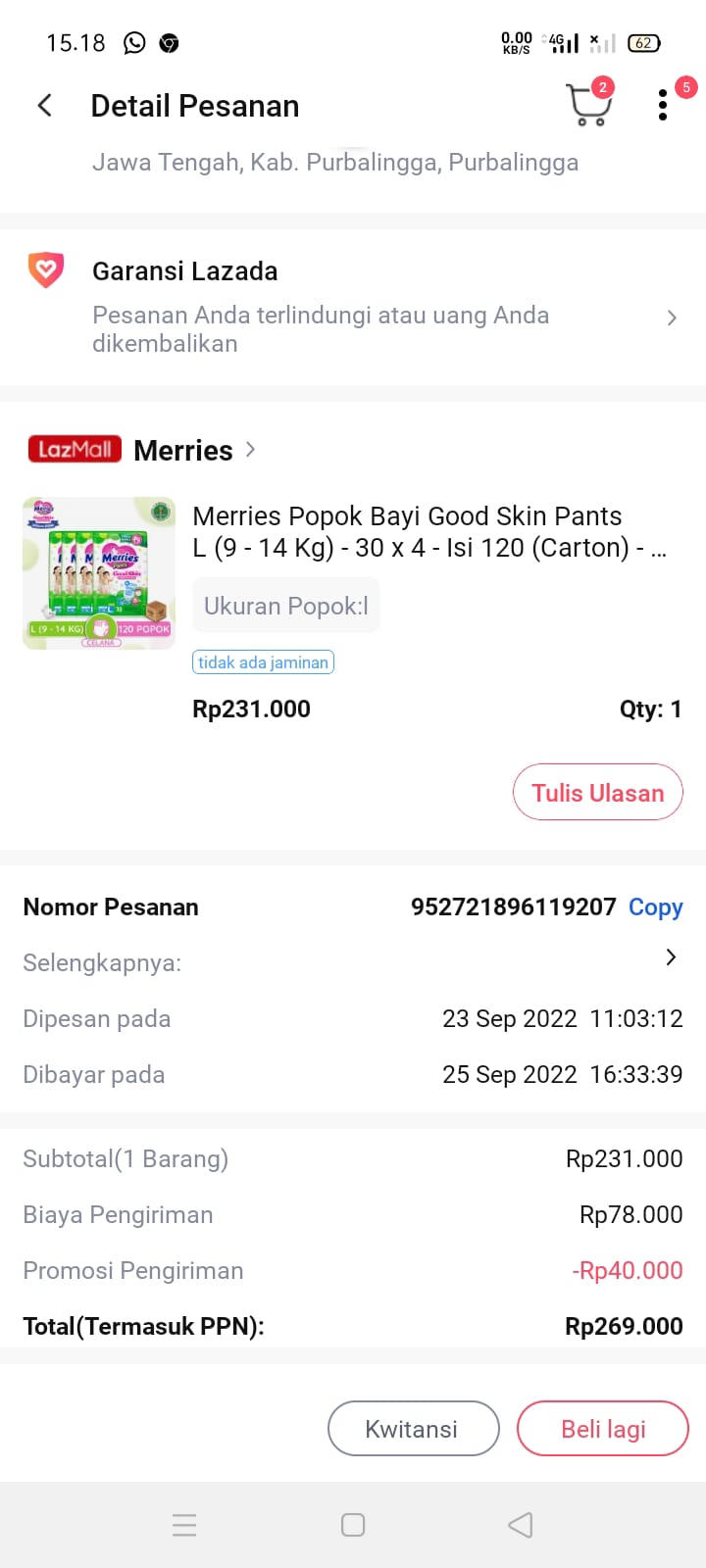Viewport: 706px width, 1568px height.
Task: Tap the Tulis Ulasan button
Action: tap(597, 792)
